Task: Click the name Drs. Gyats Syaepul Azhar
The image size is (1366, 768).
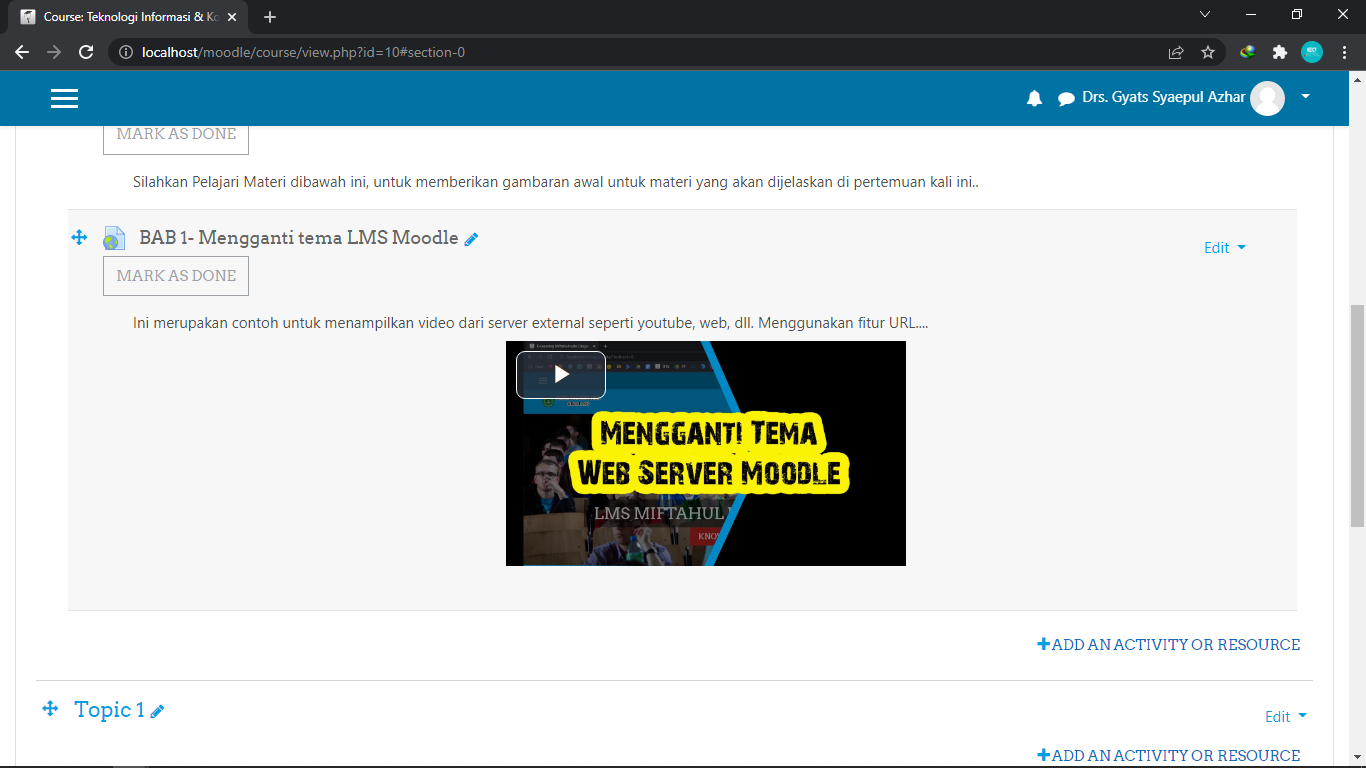Action: 1164,97
